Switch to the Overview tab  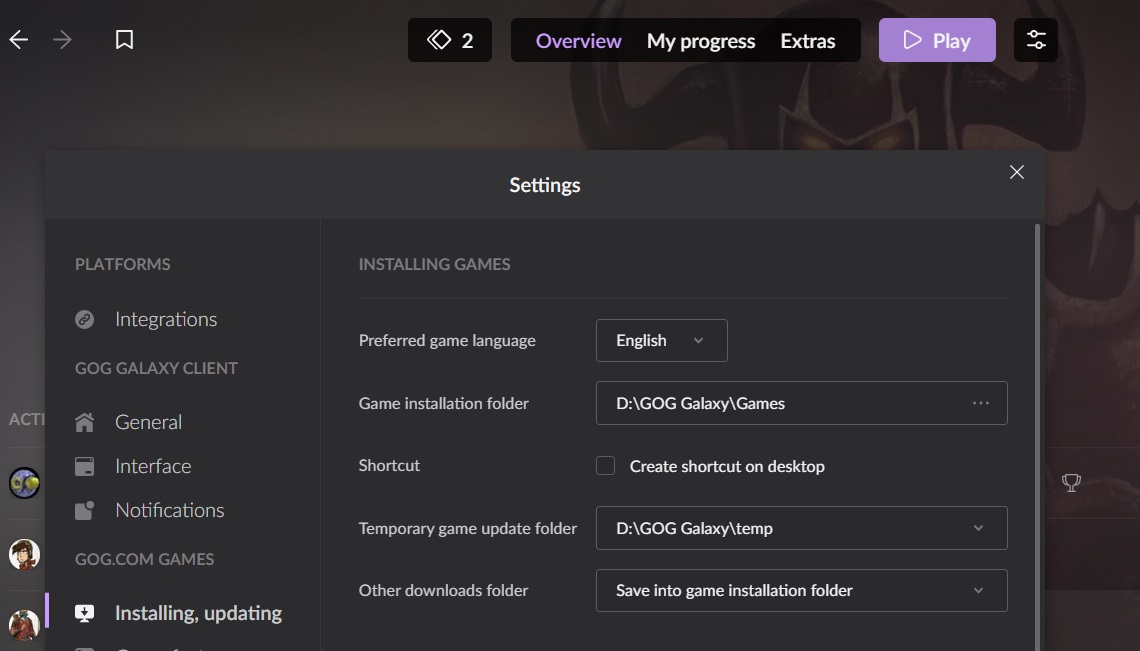coord(579,41)
